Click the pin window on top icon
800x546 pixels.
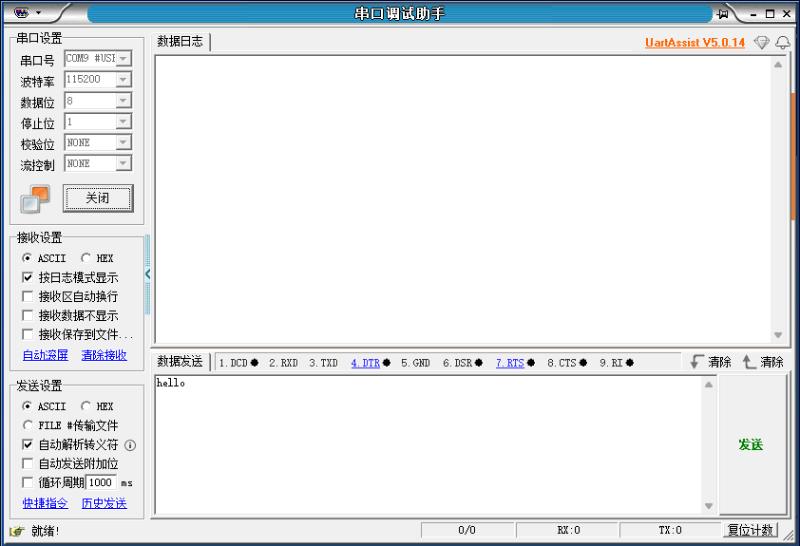coord(723,13)
